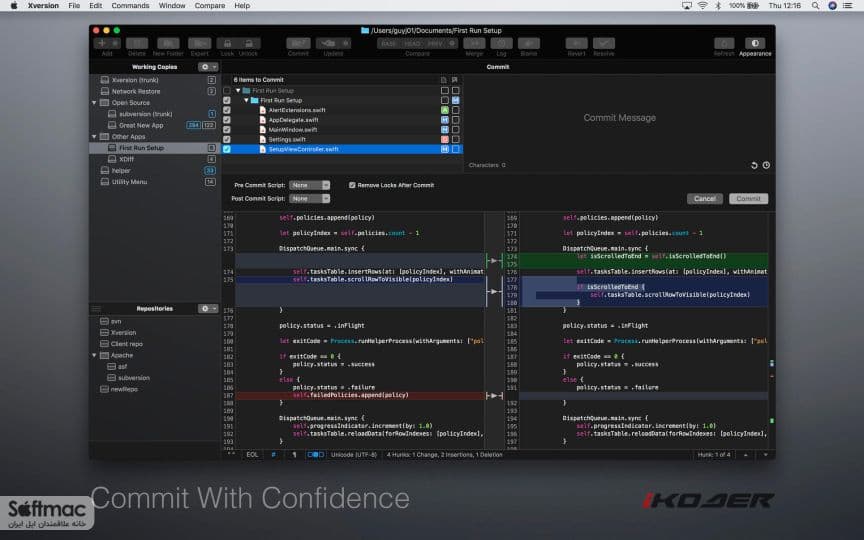Uncheck AlertExtensions.swift commit checkbox
The height and width of the screenshot is (540, 864).
pyautogui.click(x=226, y=110)
